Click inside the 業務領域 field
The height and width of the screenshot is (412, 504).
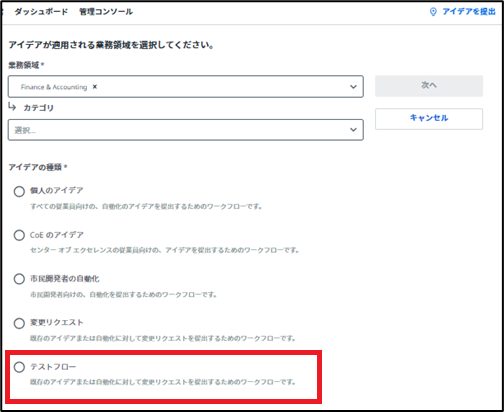tap(186, 87)
